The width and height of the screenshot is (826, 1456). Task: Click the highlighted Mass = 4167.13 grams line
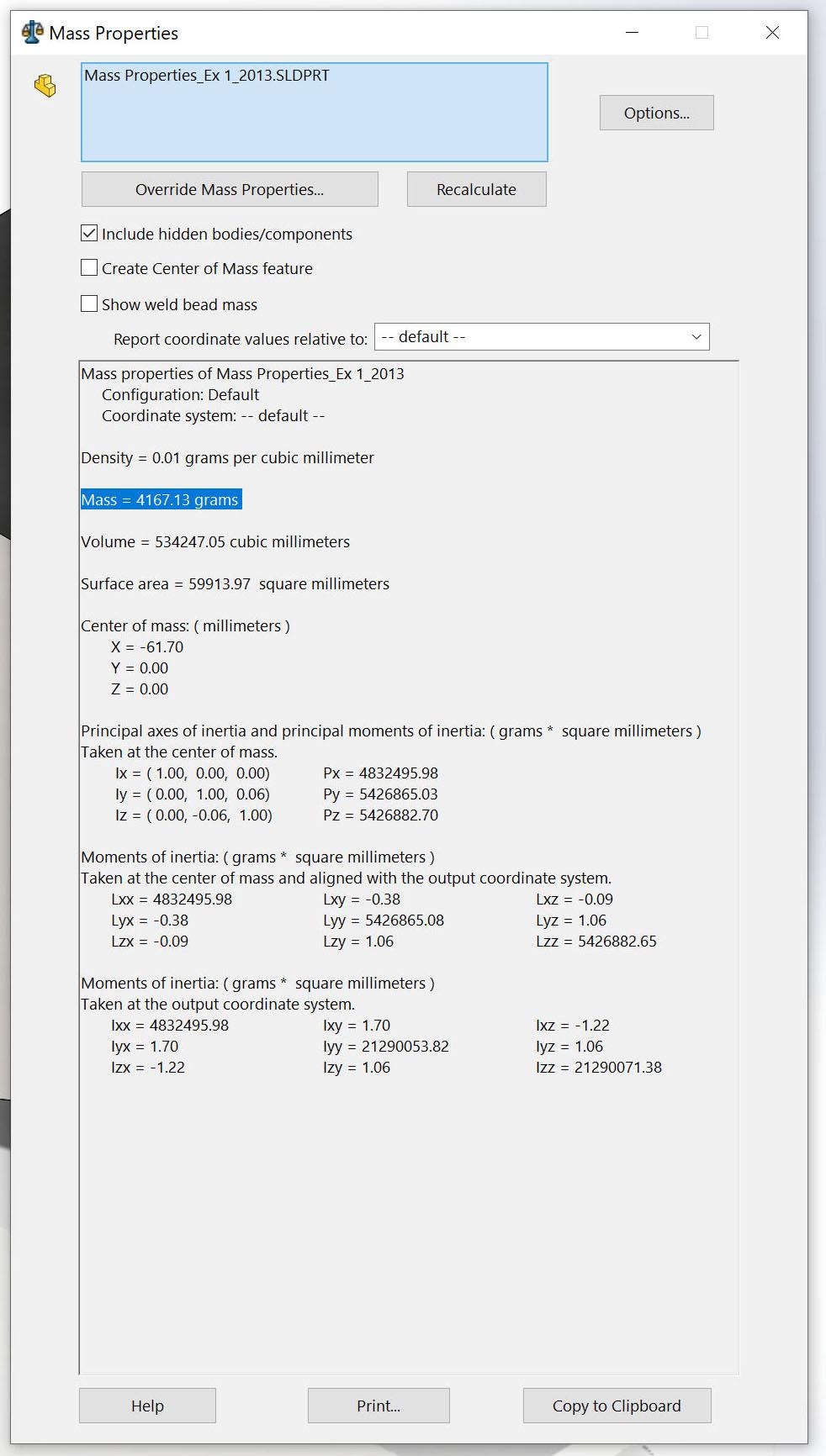coord(161,499)
